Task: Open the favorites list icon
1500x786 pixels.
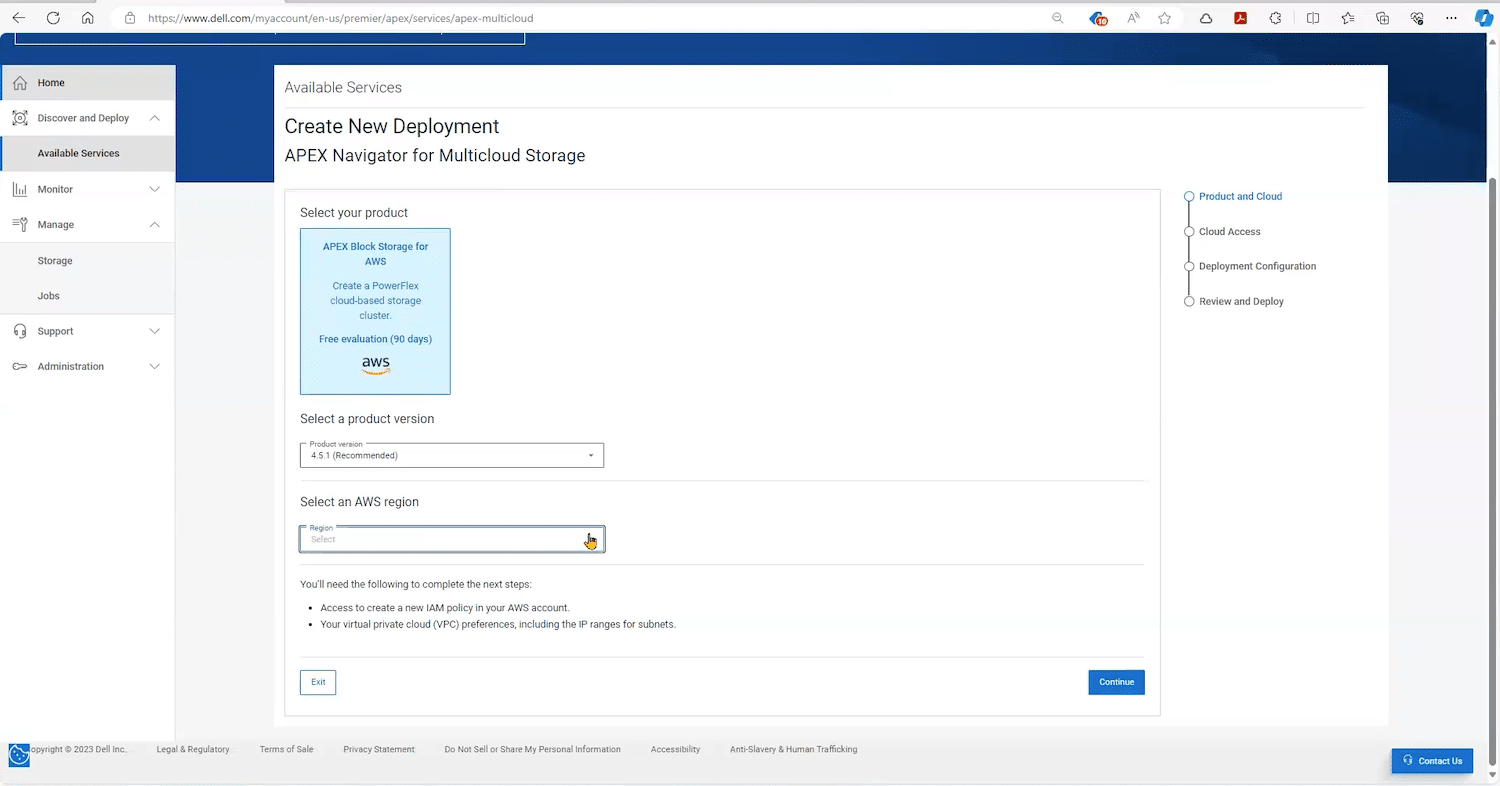Action: tap(1348, 18)
